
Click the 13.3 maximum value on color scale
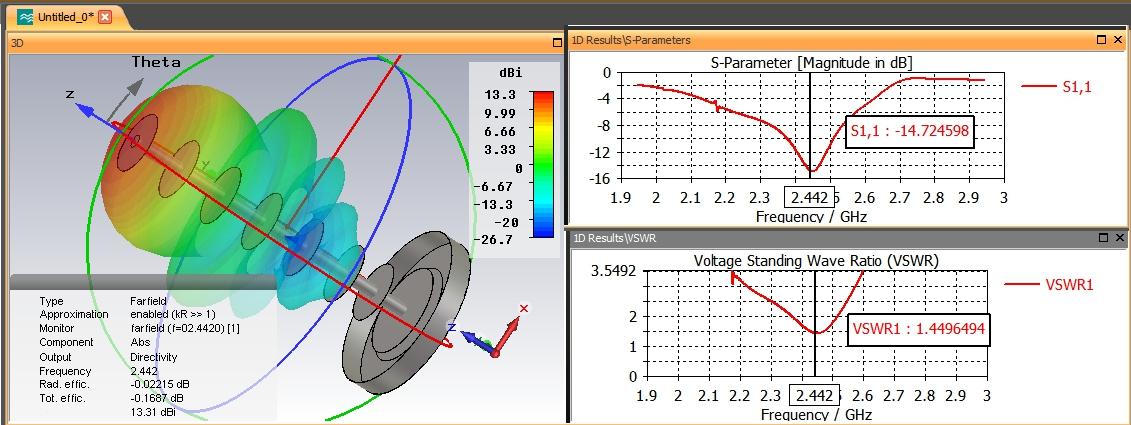point(500,95)
